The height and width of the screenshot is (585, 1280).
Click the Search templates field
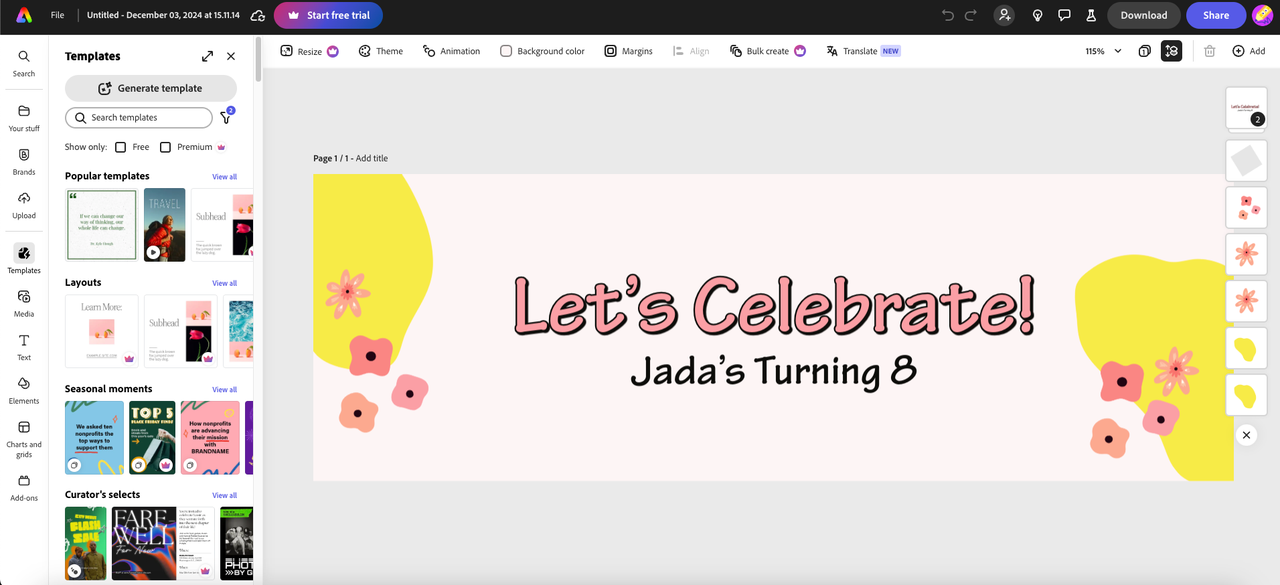click(139, 118)
